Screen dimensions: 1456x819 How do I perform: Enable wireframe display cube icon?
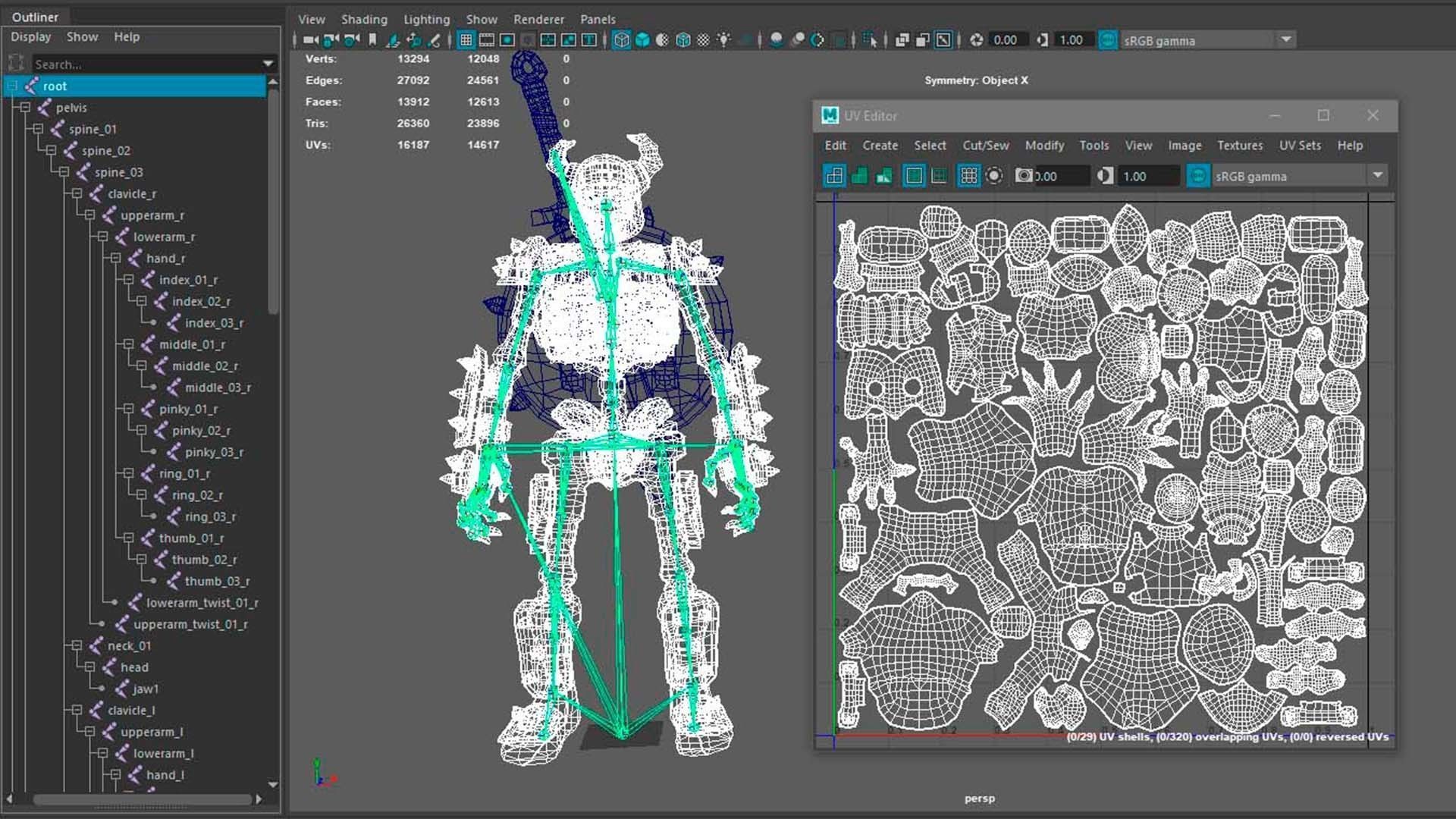(621, 40)
